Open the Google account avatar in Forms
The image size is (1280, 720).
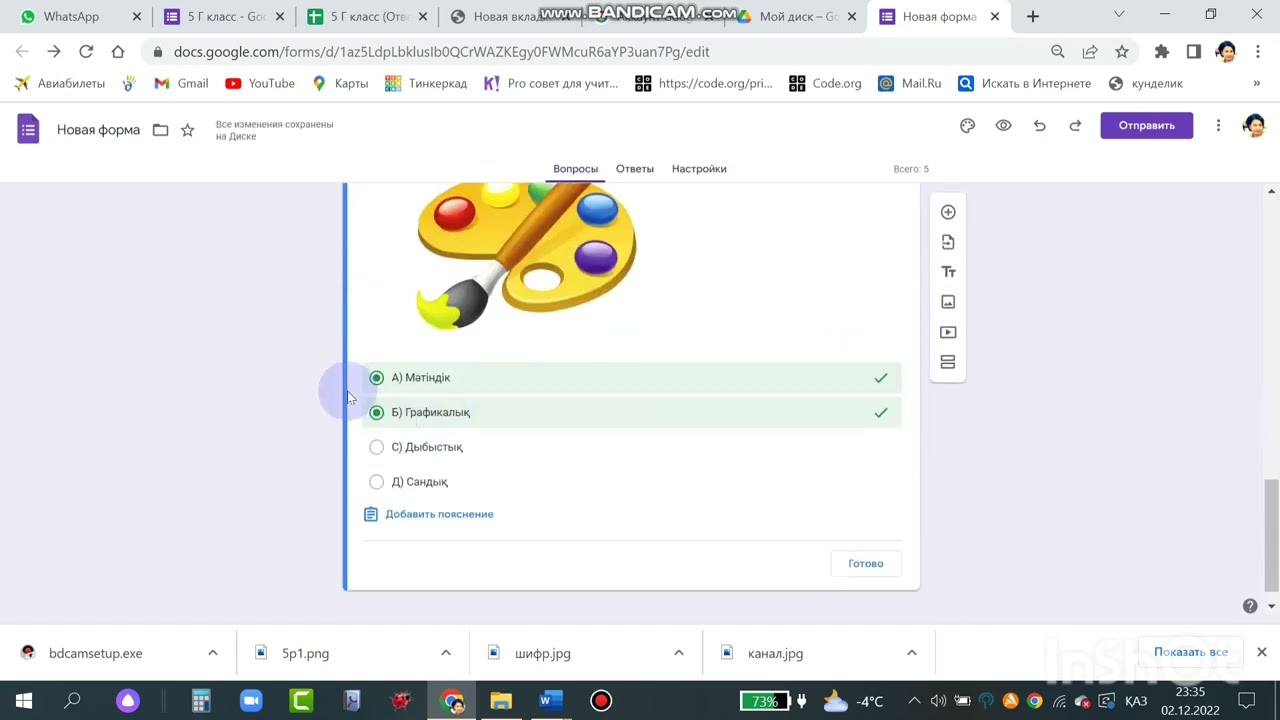[x=1253, y=125]
